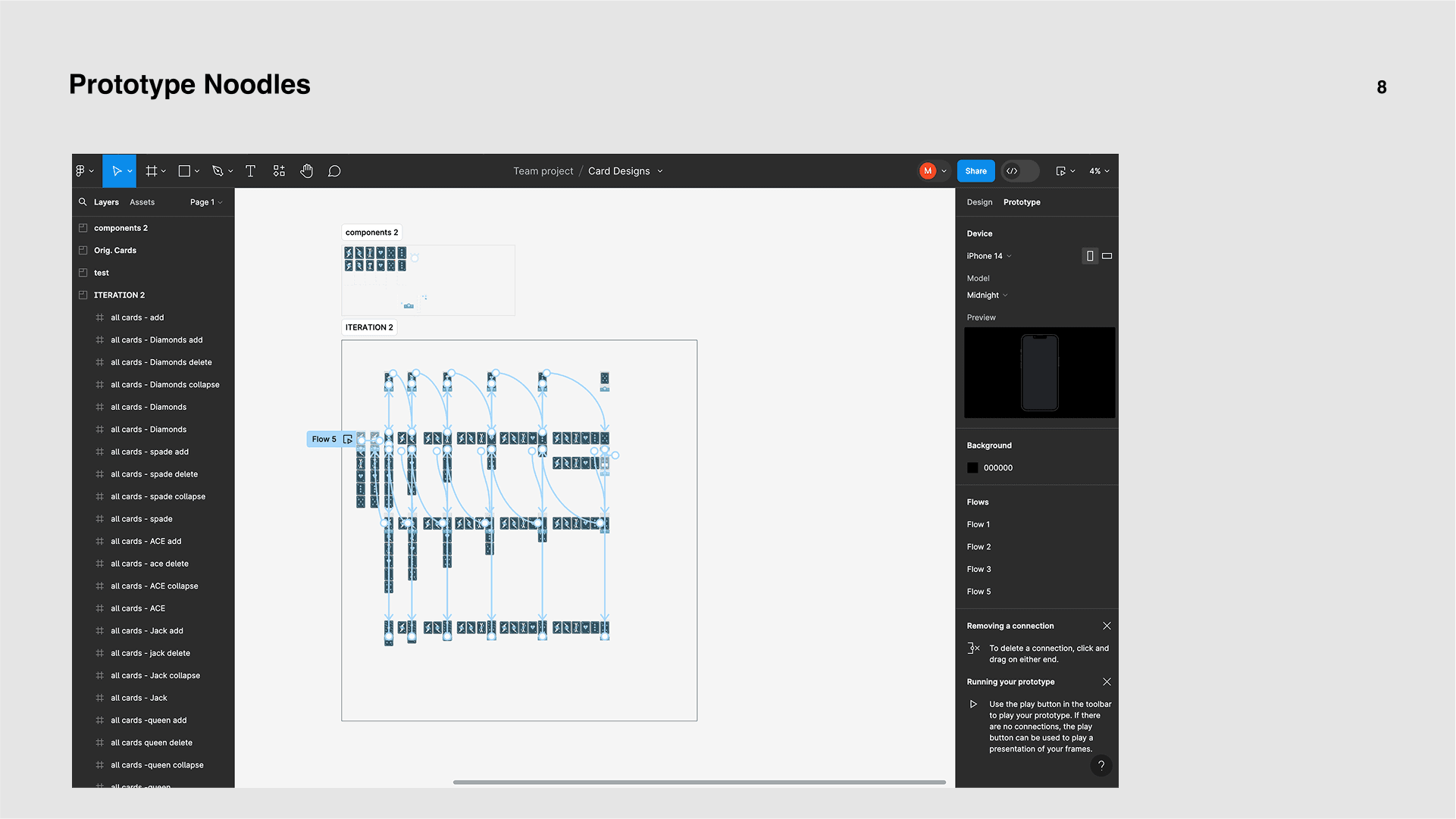The height and width of the screenshot is (819, 1456).
Task: Select the Text tool
Action: pyautogui.click(x=250, y=171)
